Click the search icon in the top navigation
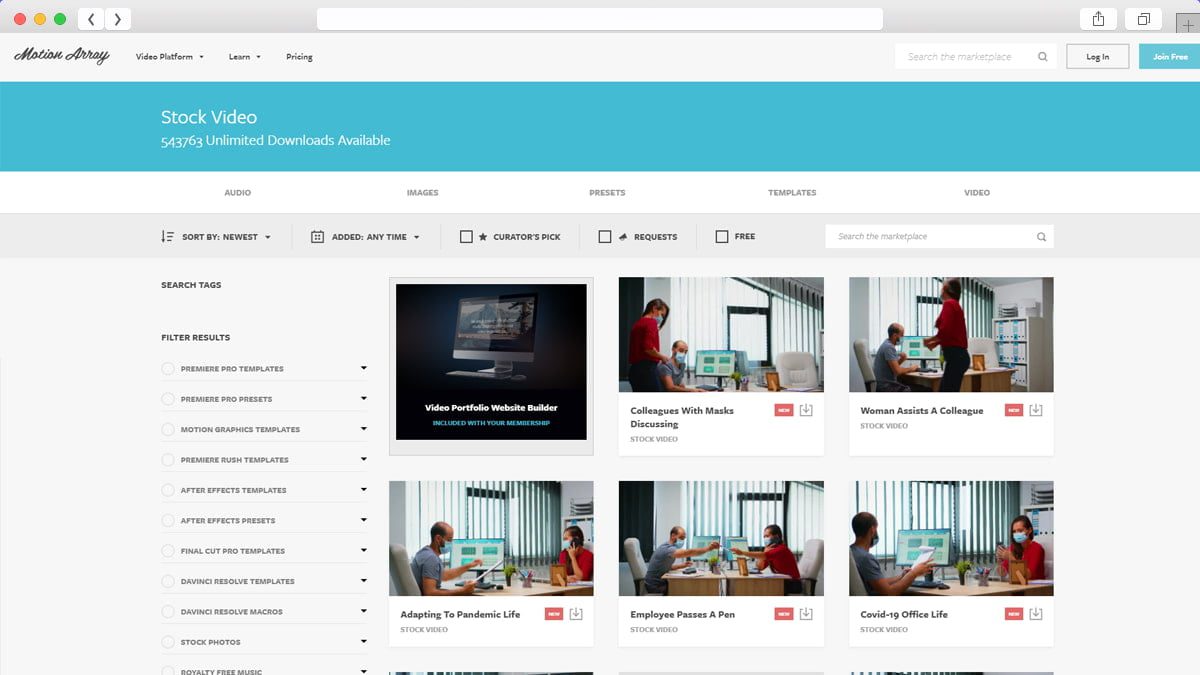 pos(1041,56)
